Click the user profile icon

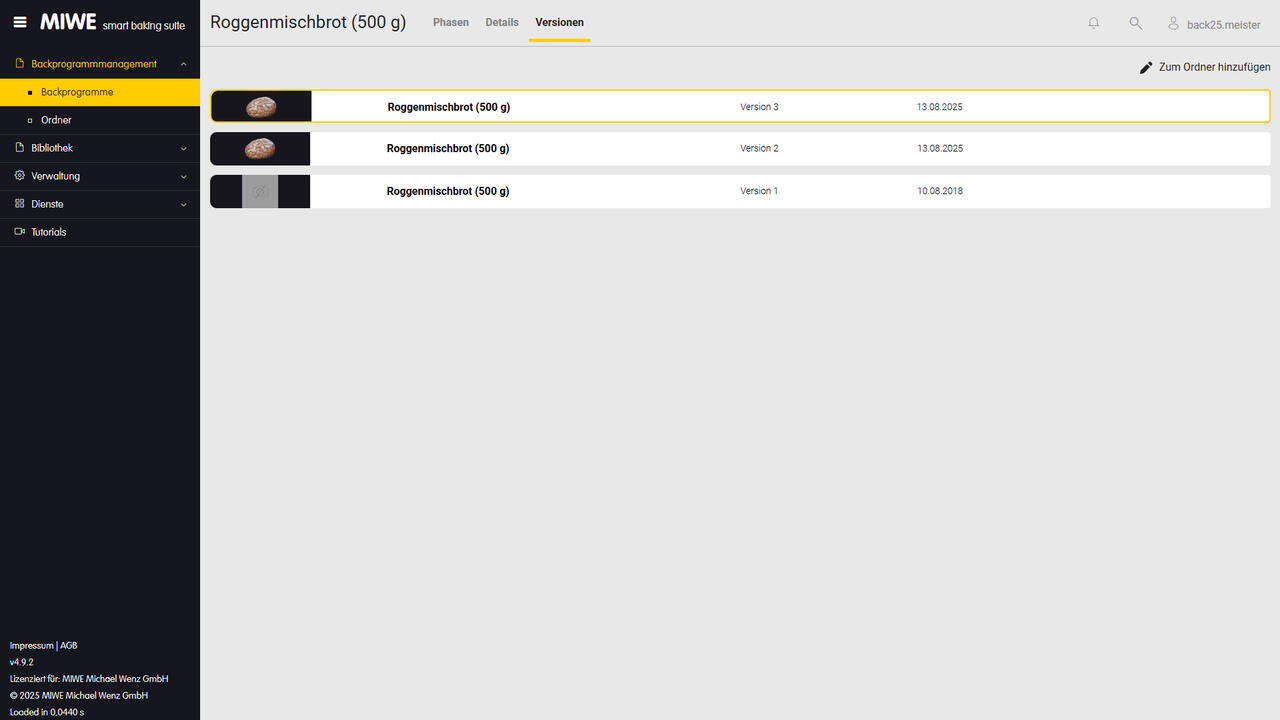click(x=1174, y=23)
